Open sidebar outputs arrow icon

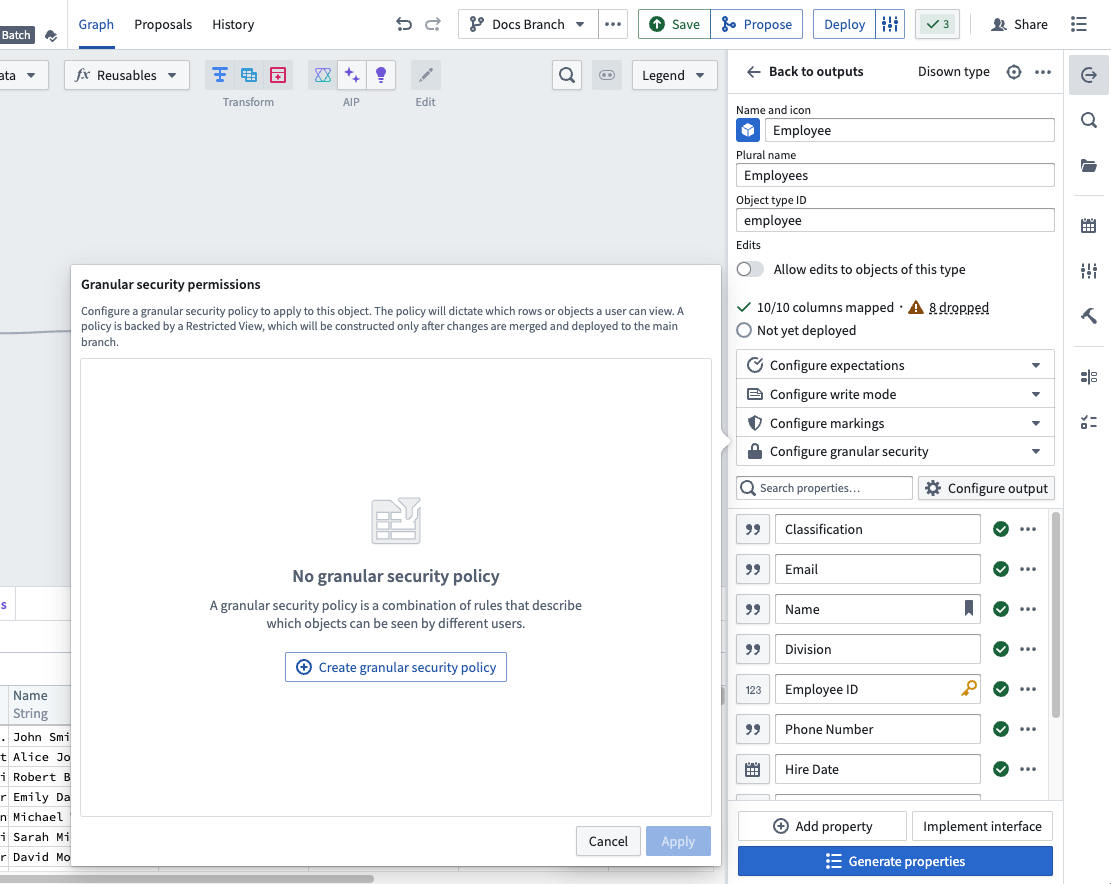1089,75
